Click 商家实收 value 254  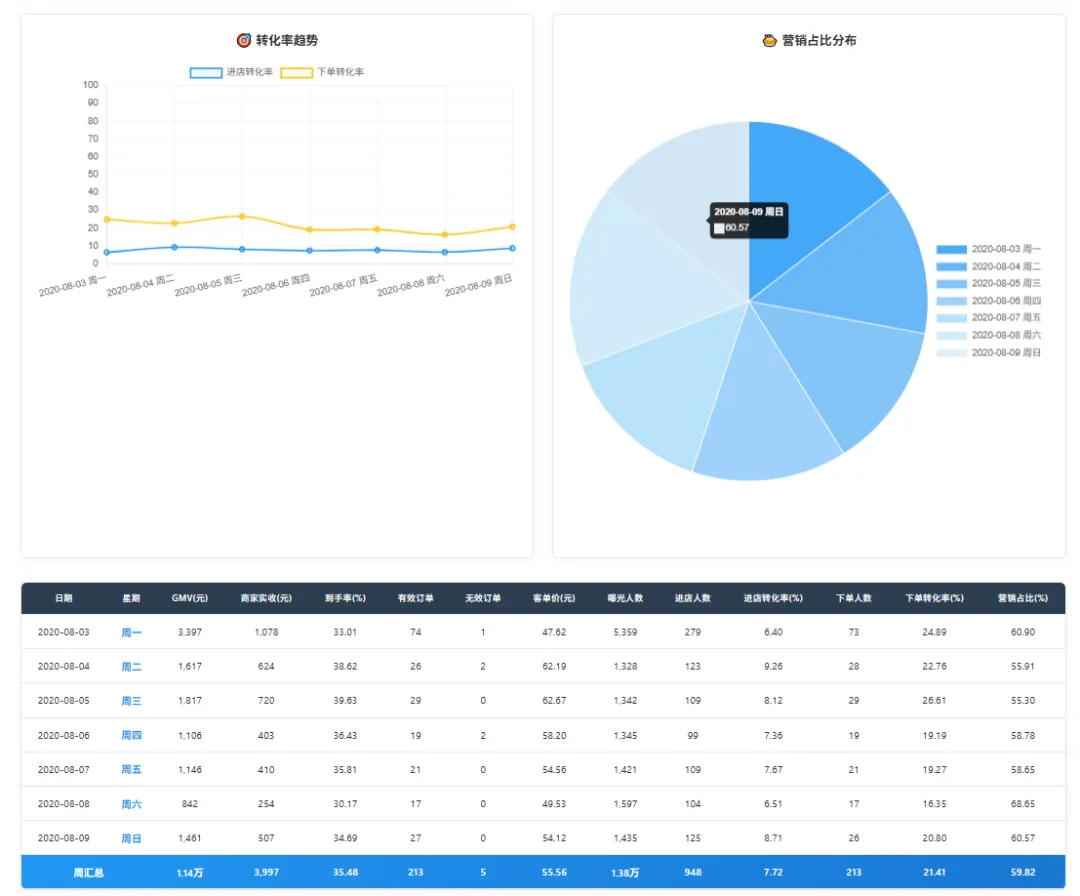pyautogui.click(x=266, y=804)
